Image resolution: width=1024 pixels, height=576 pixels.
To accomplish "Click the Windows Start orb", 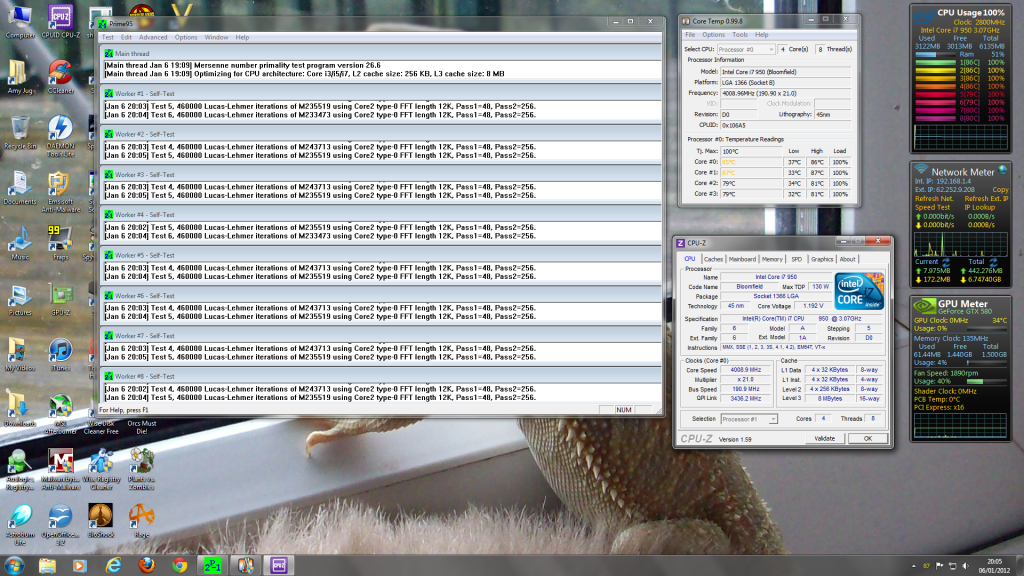I will pos(13,566).
